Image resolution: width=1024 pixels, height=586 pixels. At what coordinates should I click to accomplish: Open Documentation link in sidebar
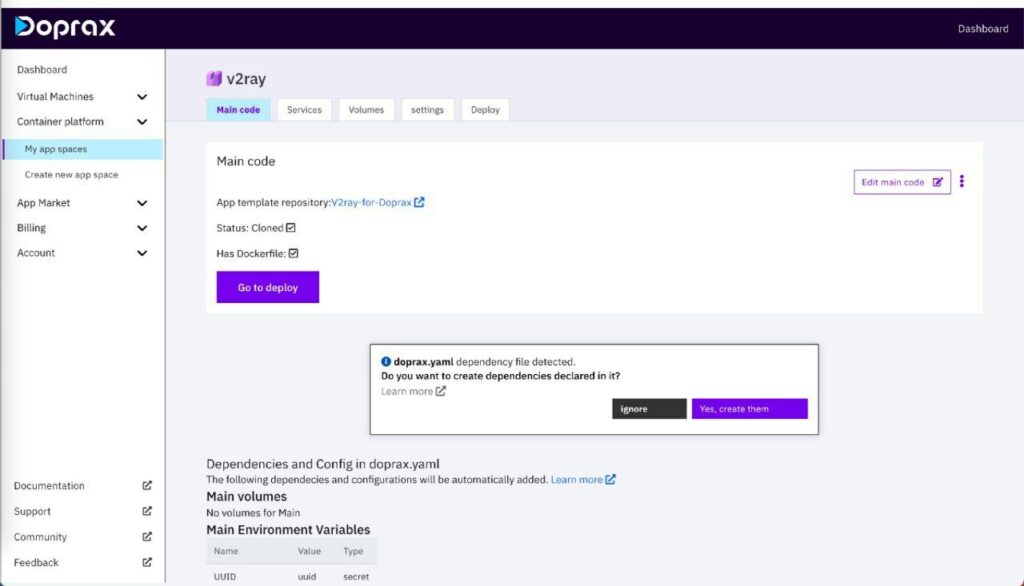[x=49, y=485]
